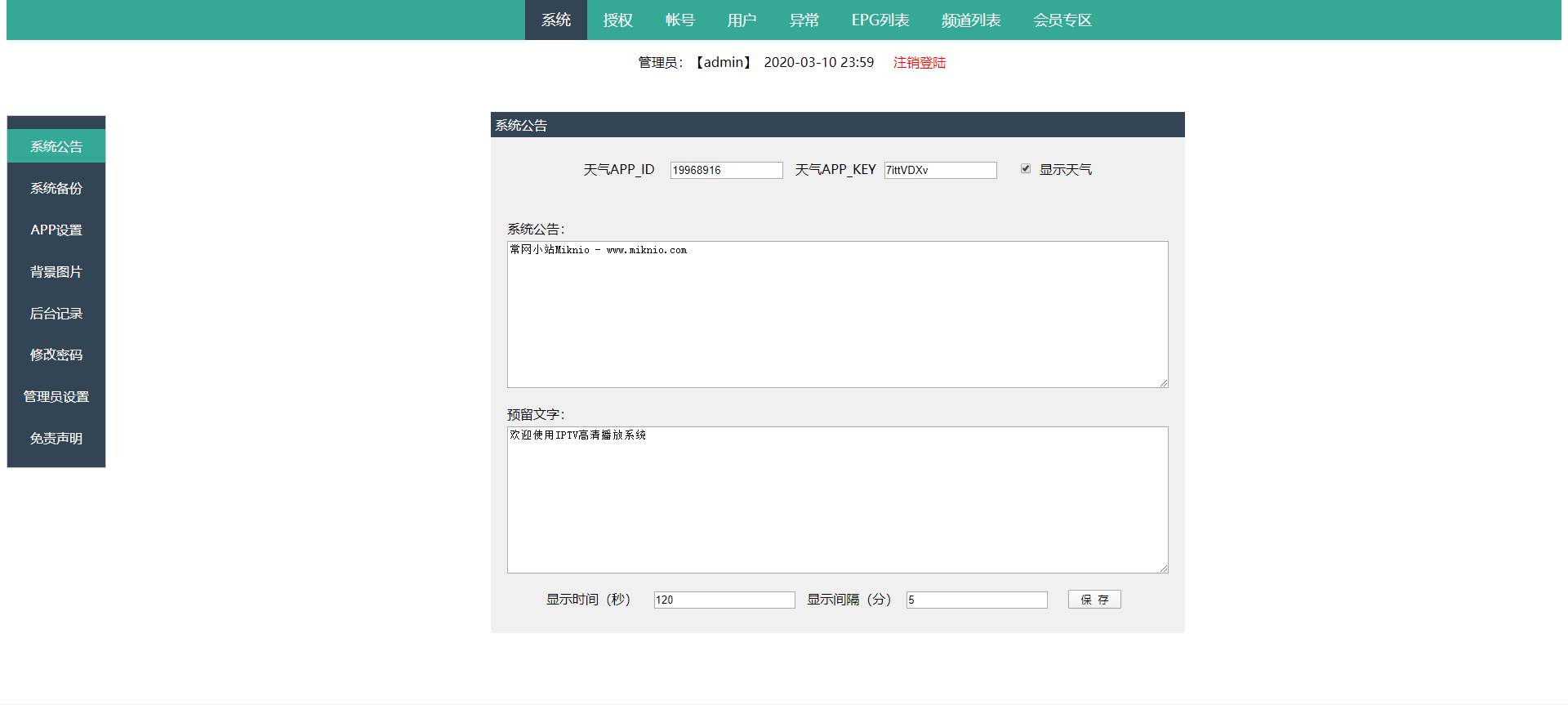Go to the 用户 tab

click(742, 20)
